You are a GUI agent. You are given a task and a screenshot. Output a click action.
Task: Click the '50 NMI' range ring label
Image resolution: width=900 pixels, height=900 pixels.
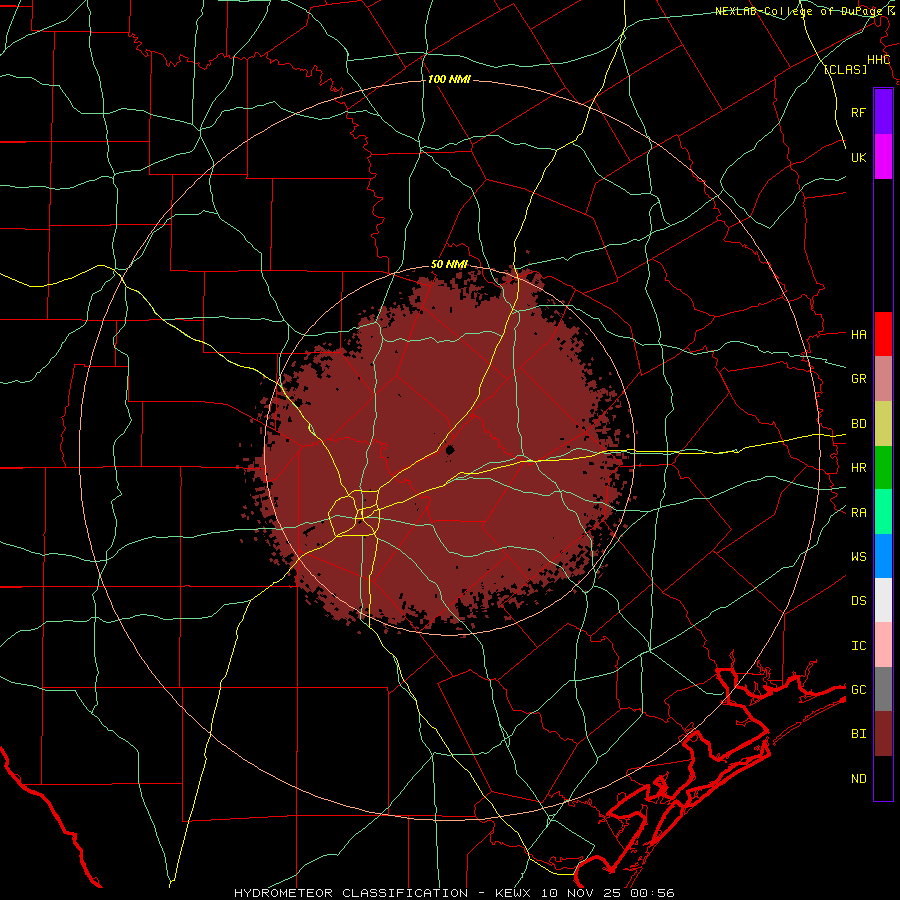click(449, 264)
